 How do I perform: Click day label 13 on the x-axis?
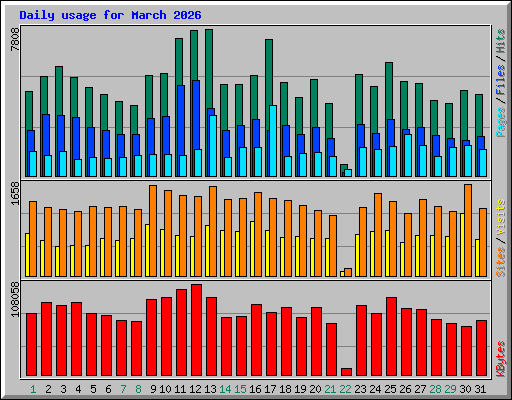(x=210, y=389)
